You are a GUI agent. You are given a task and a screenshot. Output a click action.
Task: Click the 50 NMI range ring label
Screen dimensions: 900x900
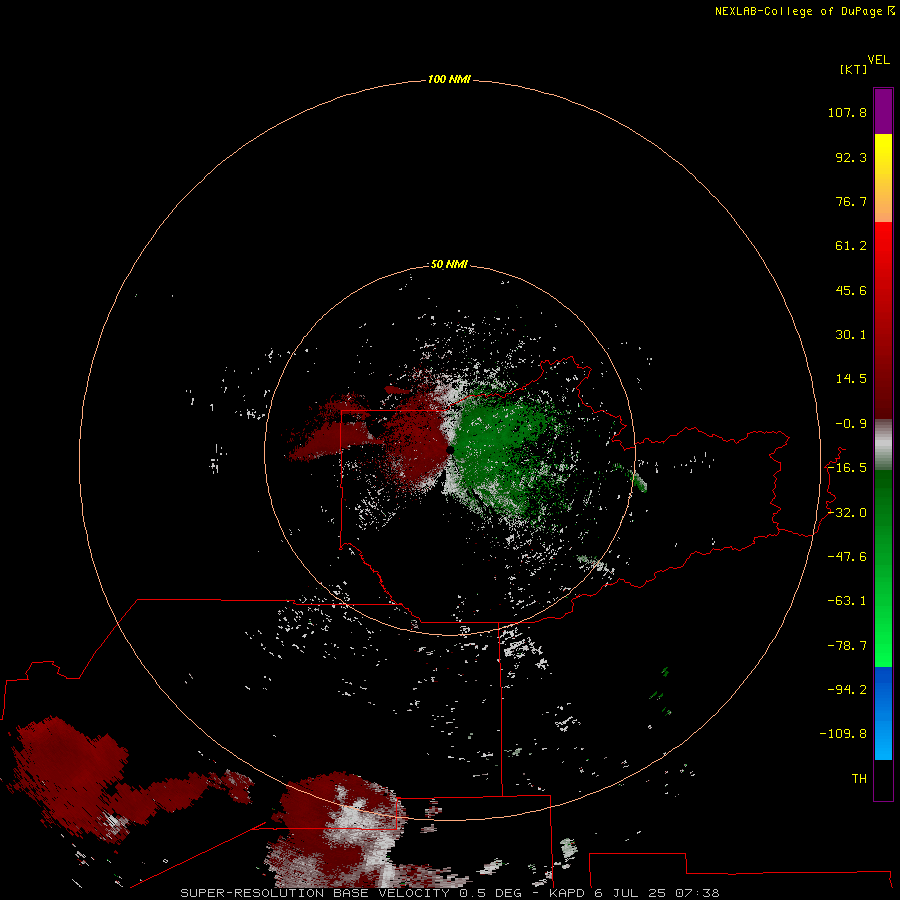click(x=449, y=265)
